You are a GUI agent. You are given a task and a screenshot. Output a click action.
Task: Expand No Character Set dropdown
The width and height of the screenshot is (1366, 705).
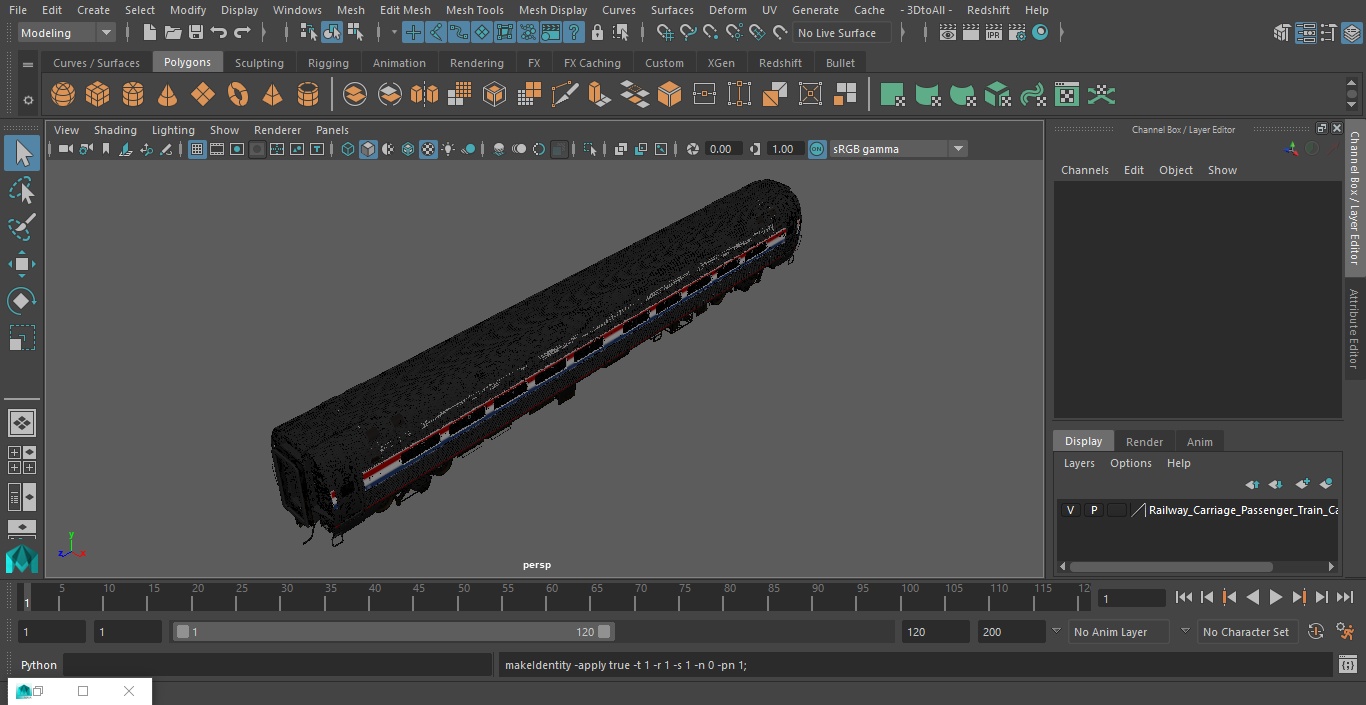1185,632
